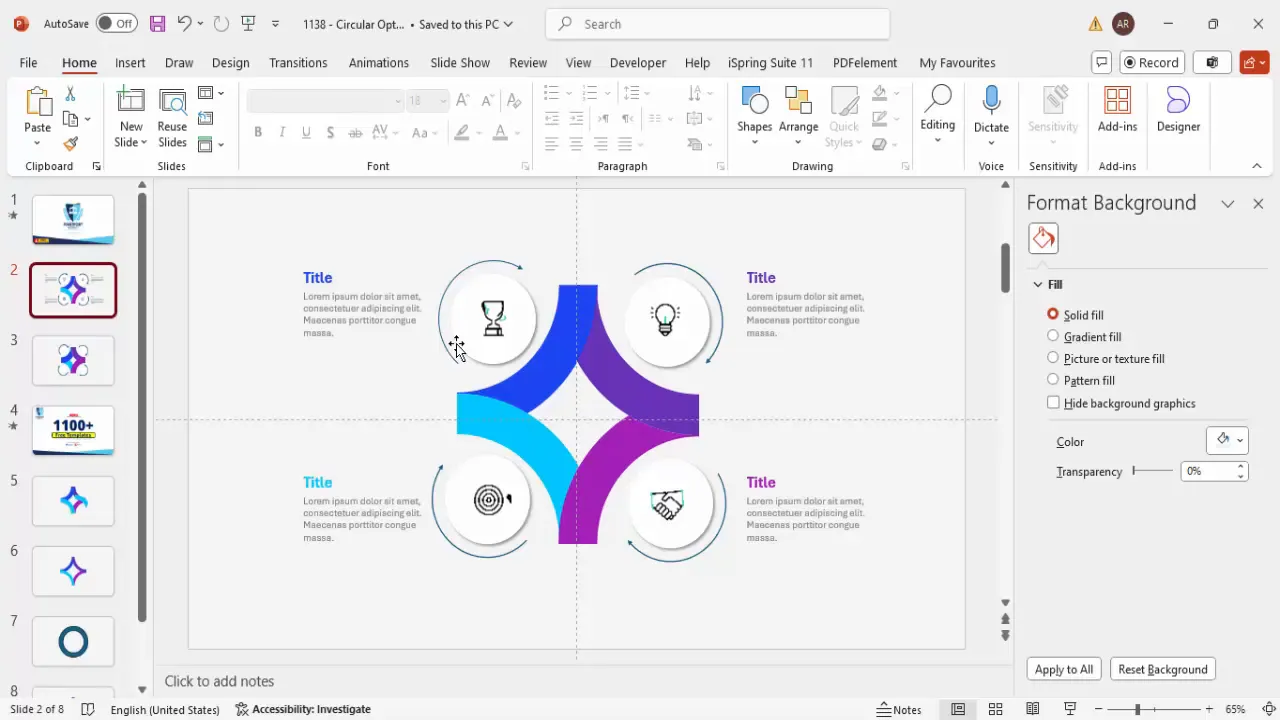This screenshot has height=720, width=1280.
Task: Open the iSpring Suite 11 tab
Action: coord(770,62)
